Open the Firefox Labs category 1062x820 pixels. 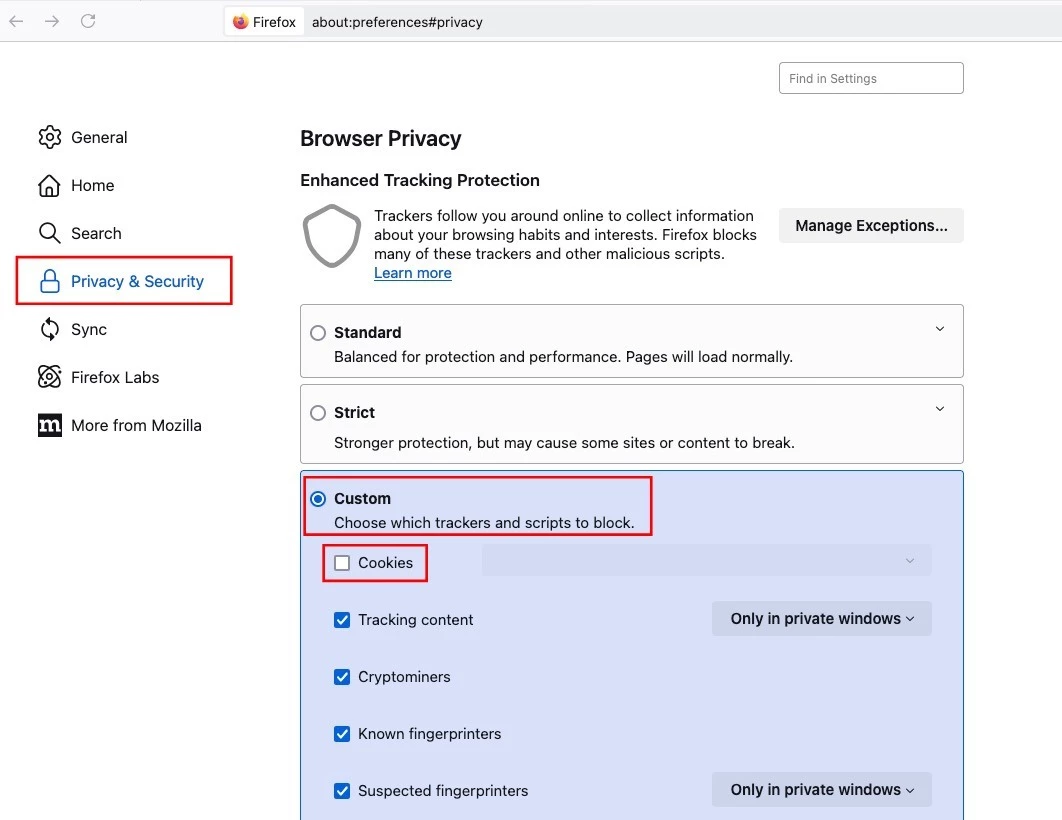[x=115, y=377]
